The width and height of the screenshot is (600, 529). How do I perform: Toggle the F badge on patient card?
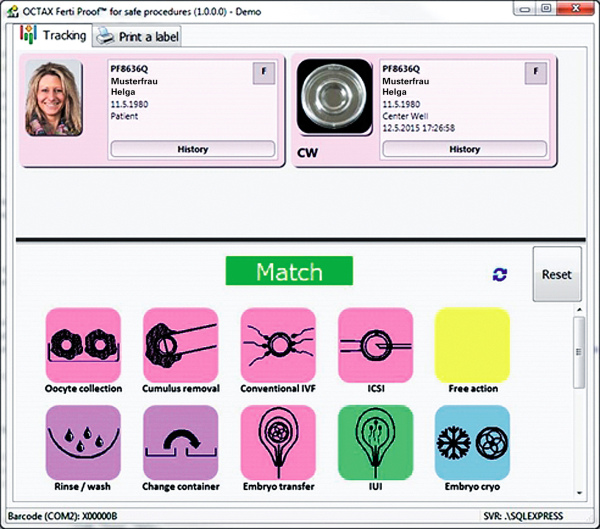pos(264,73)
